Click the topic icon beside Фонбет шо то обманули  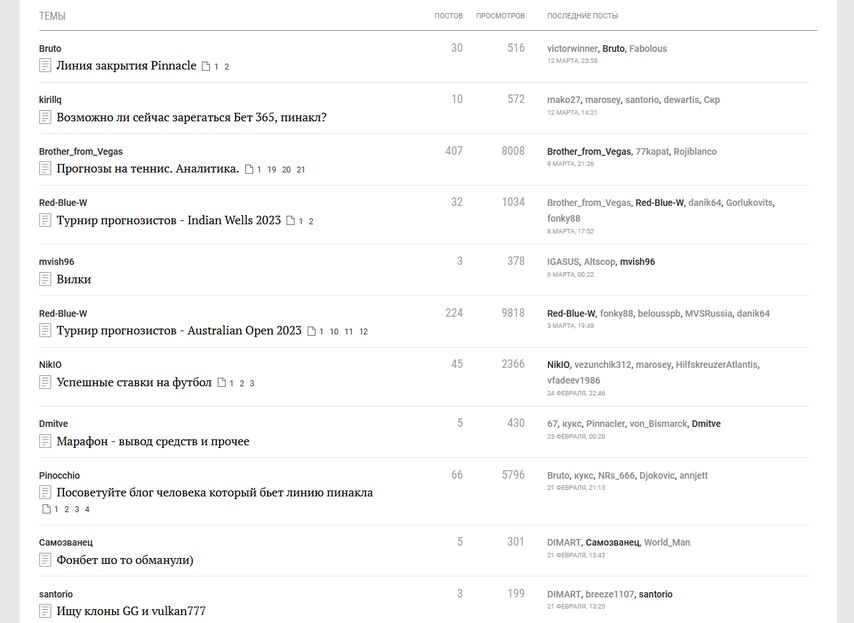45,561
